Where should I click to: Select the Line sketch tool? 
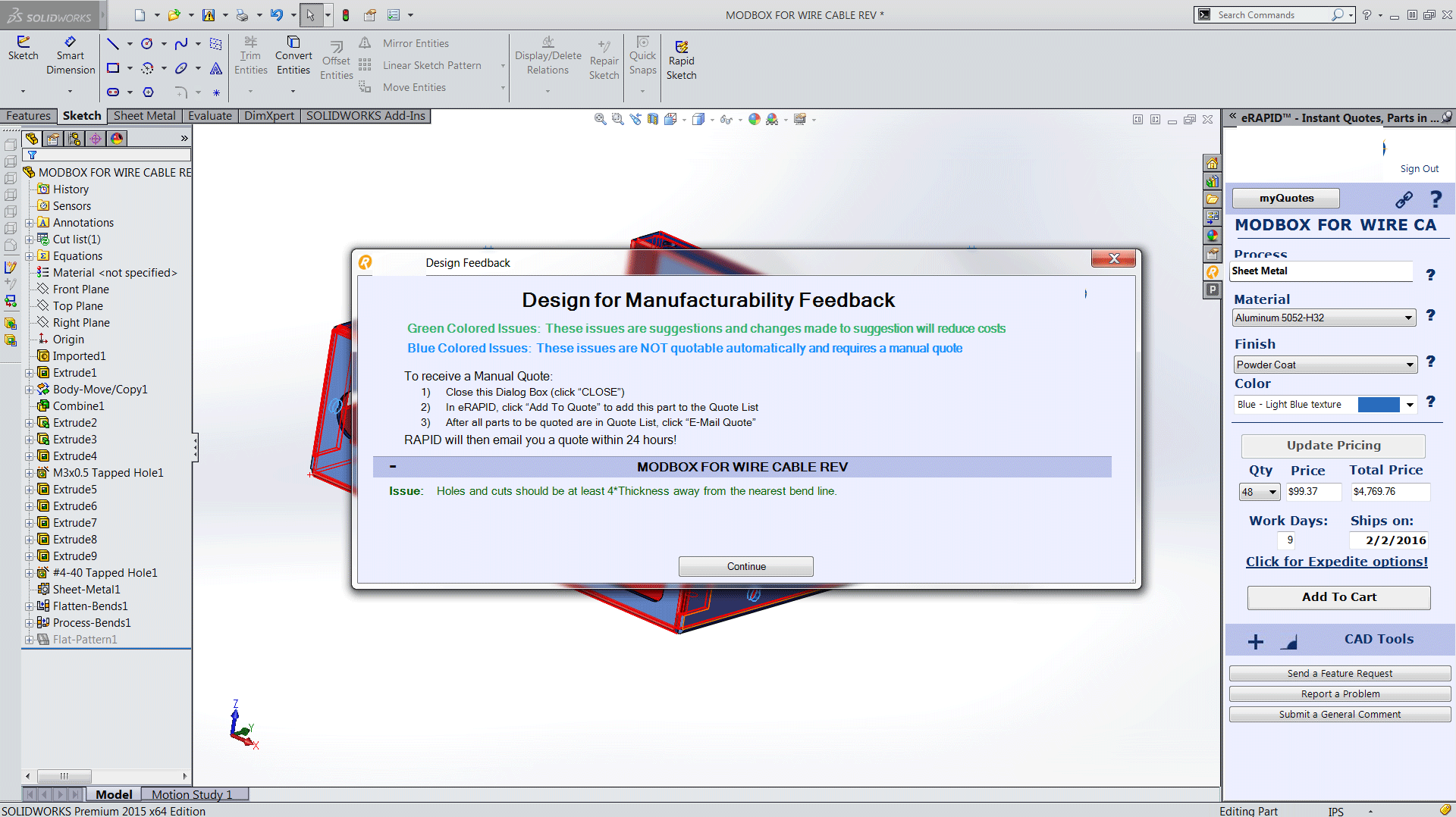click(x=113, y=44)
